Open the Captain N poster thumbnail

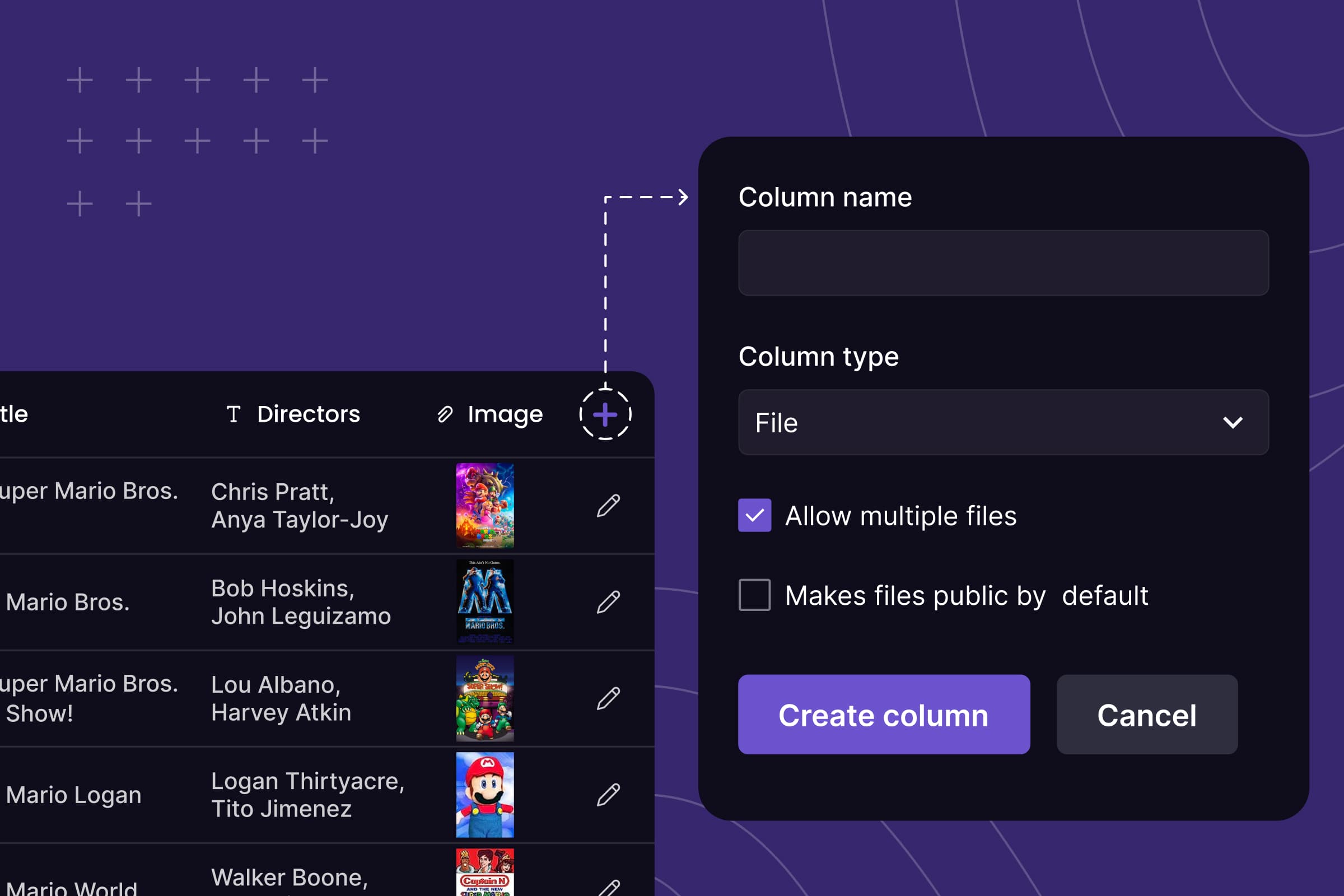click(484, 872)
